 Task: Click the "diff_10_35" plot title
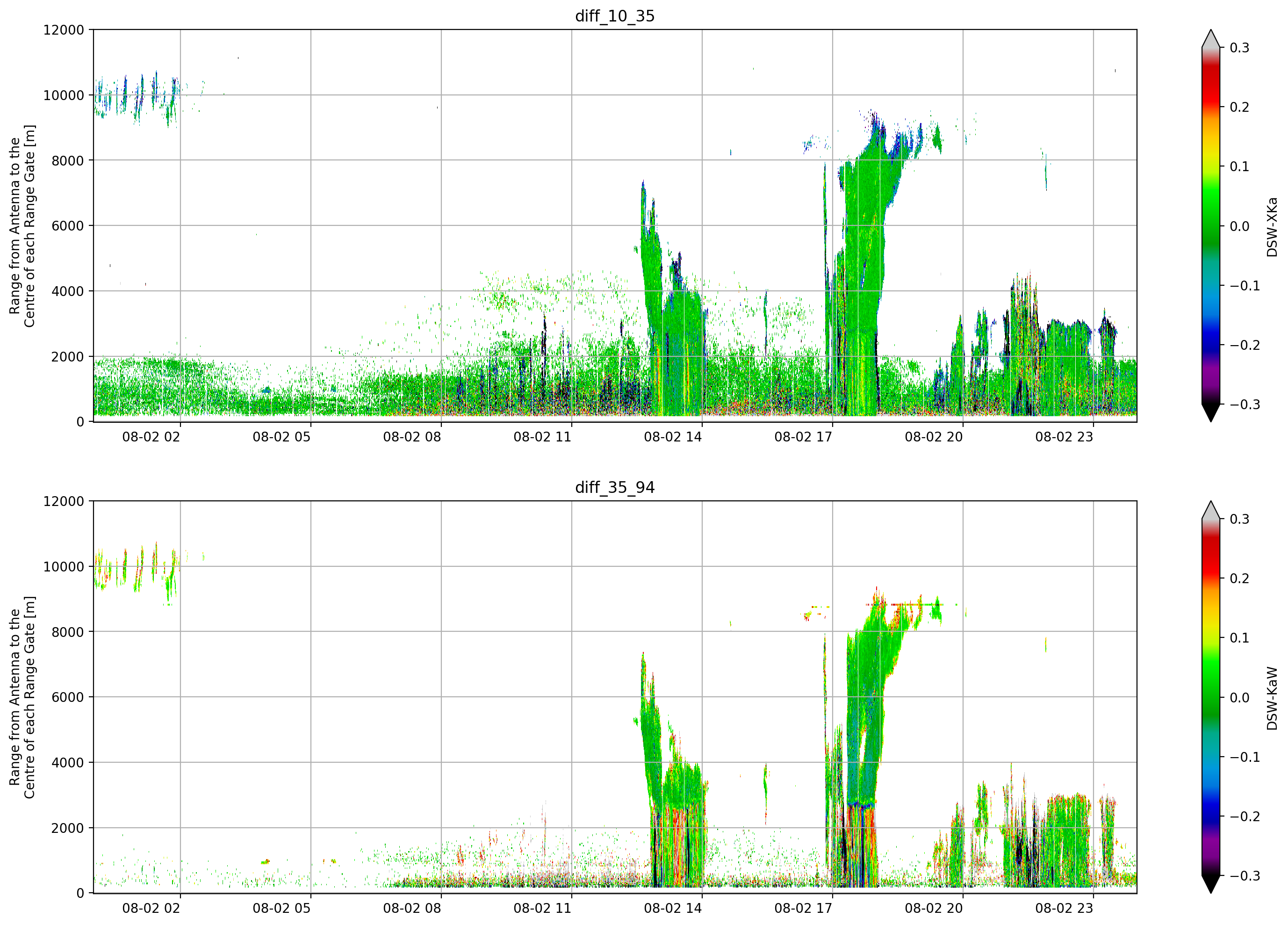click(x=615, y=16)
